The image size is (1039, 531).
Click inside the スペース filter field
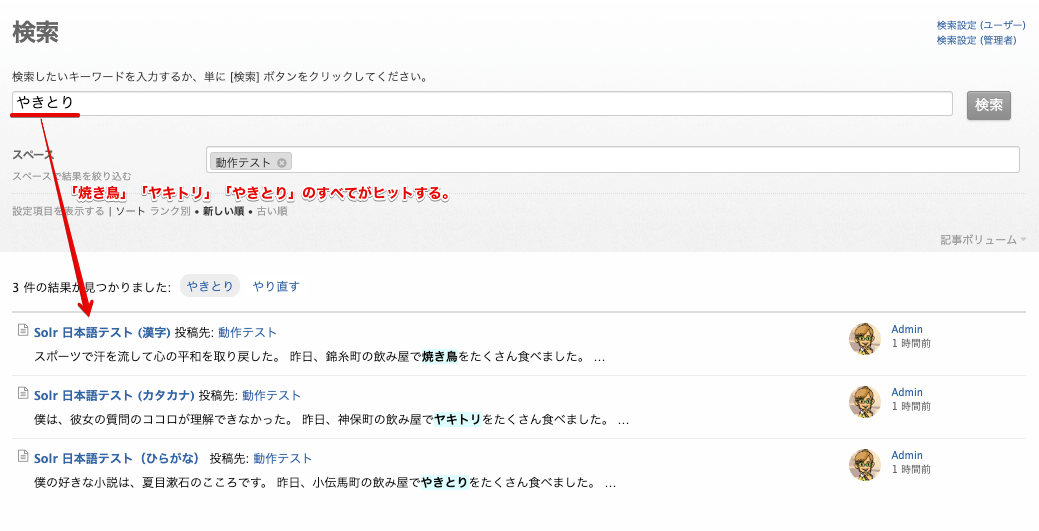[612, 160]
